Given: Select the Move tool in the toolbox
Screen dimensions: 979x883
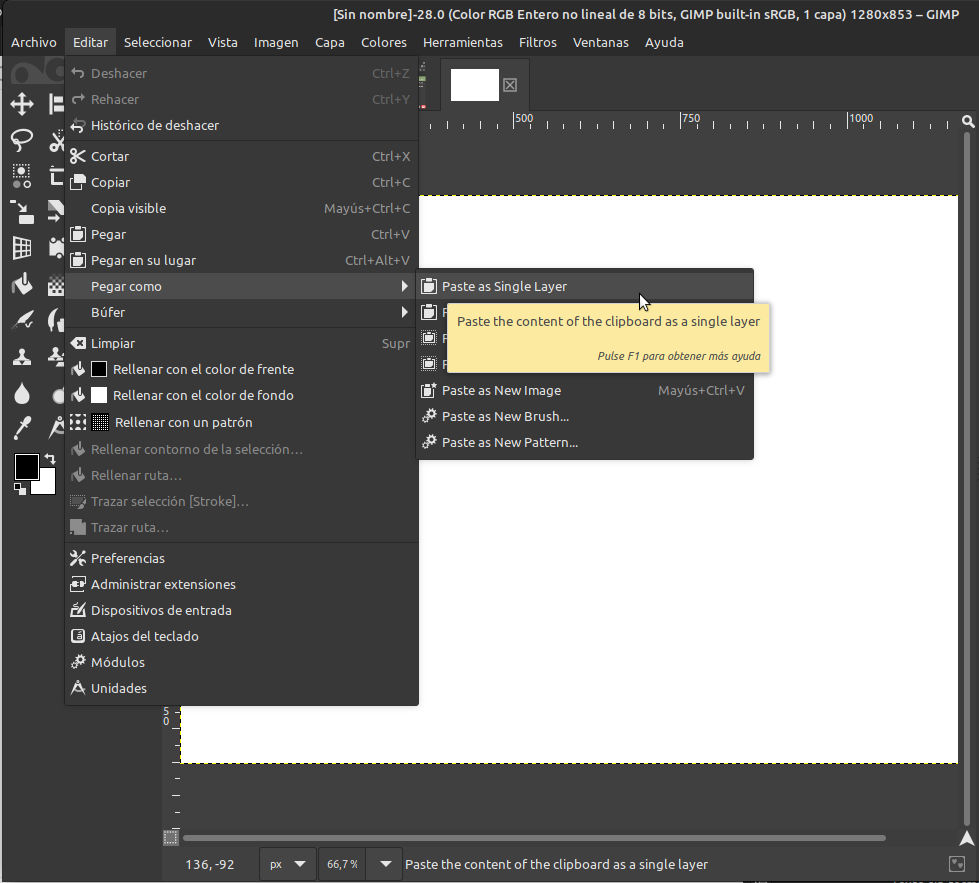Looking at the screenshot, I should pyautogui.click(x=22, y=104).
